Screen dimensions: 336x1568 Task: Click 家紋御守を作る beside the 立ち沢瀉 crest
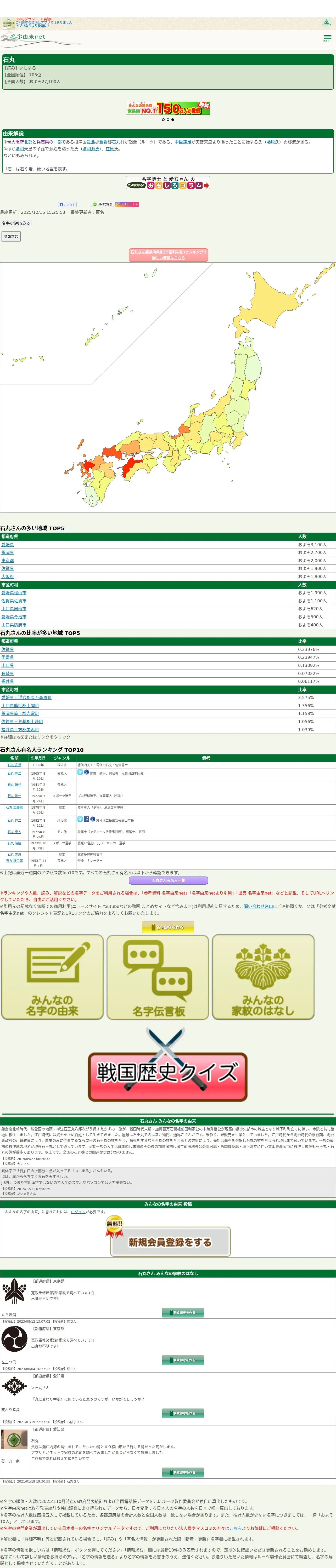coord(183,1313)
